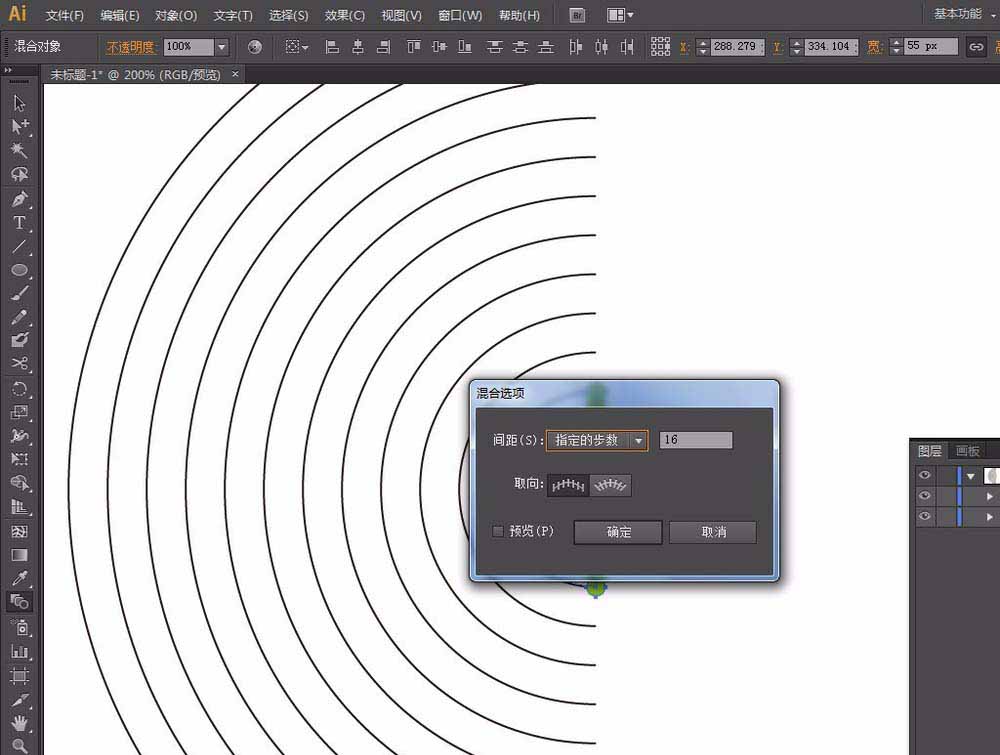Select the Pencil tool
Viewport: 1000px width, 755px height.
coord(19,317)
